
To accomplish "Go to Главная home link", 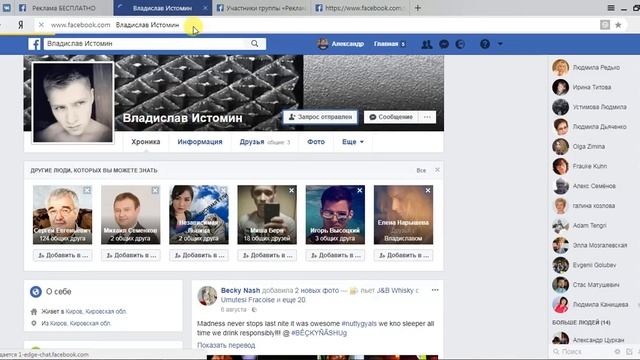I will 386,44.
